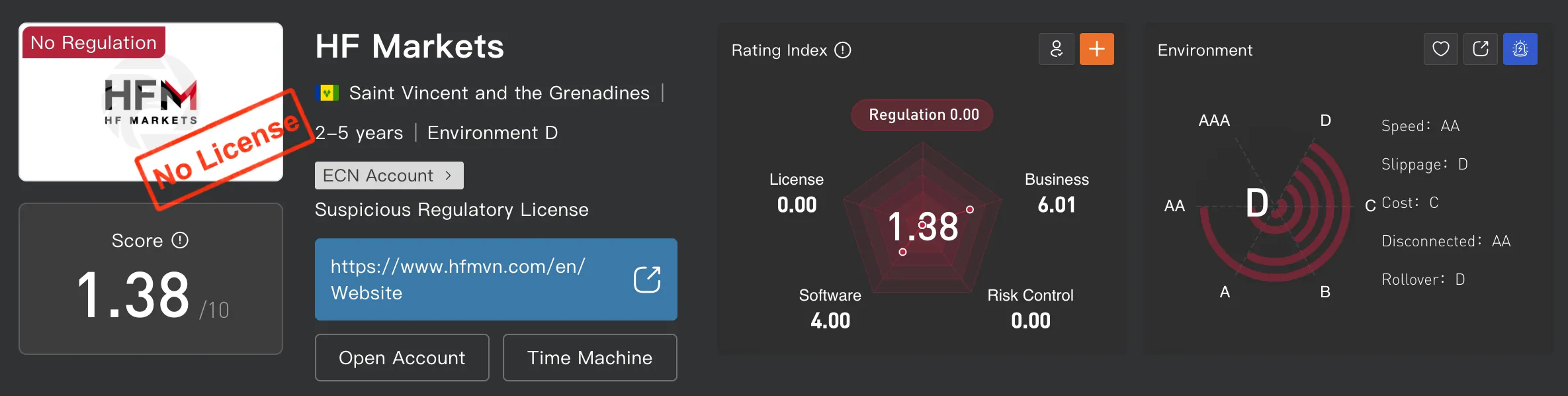Click the Risk Control 0.00 rating
This screenshot has width=1568, height=396.
(1031, 309)
